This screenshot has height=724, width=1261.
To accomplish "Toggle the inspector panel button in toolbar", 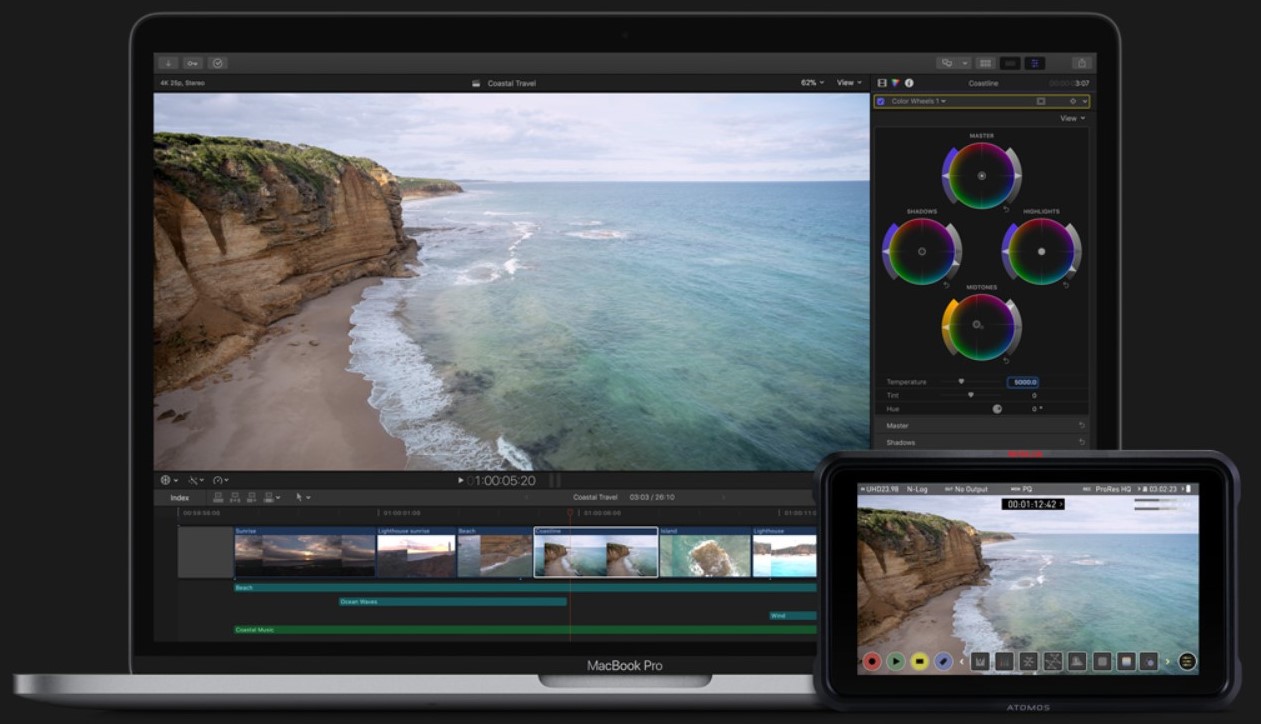I will [1035, 63].
